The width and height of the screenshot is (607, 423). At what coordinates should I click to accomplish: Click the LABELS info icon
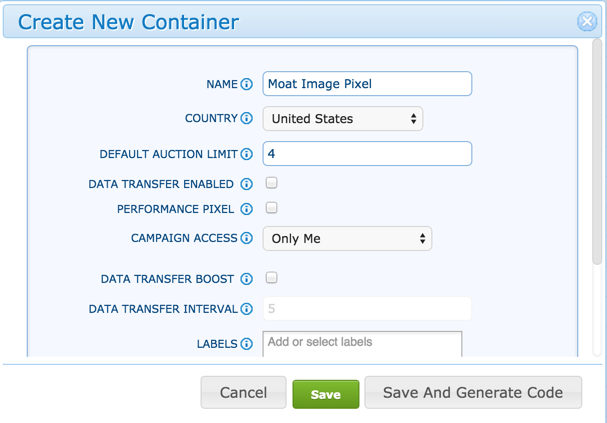(247, 345)
